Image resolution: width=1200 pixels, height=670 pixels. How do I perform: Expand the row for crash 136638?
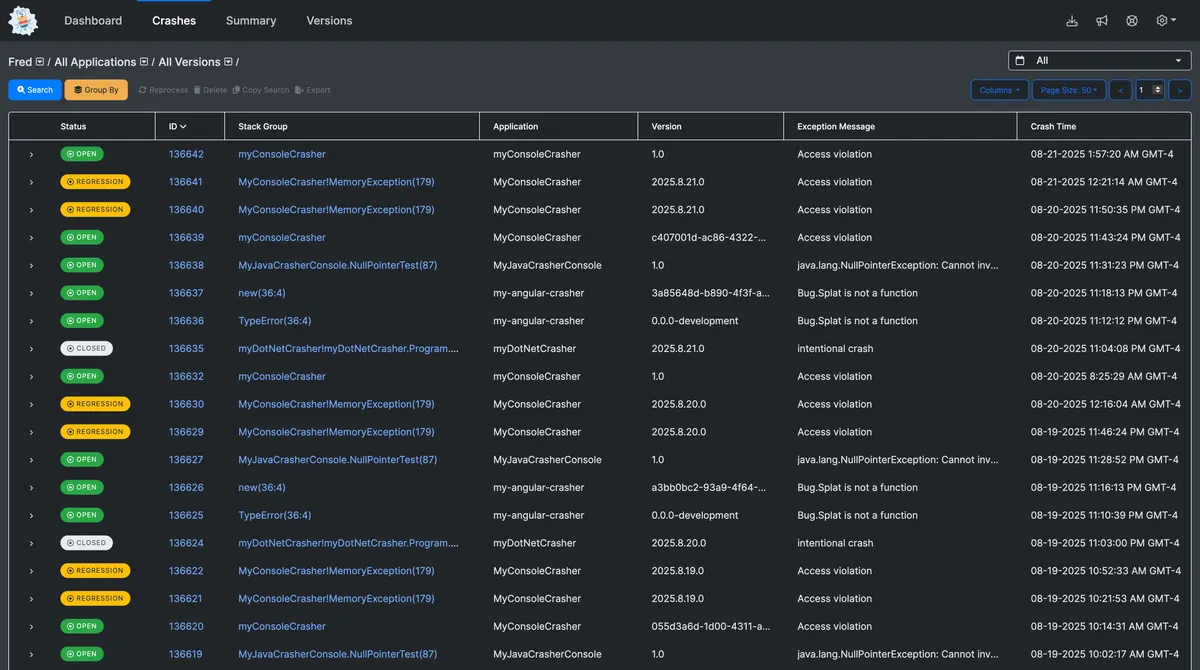(31, 266)
